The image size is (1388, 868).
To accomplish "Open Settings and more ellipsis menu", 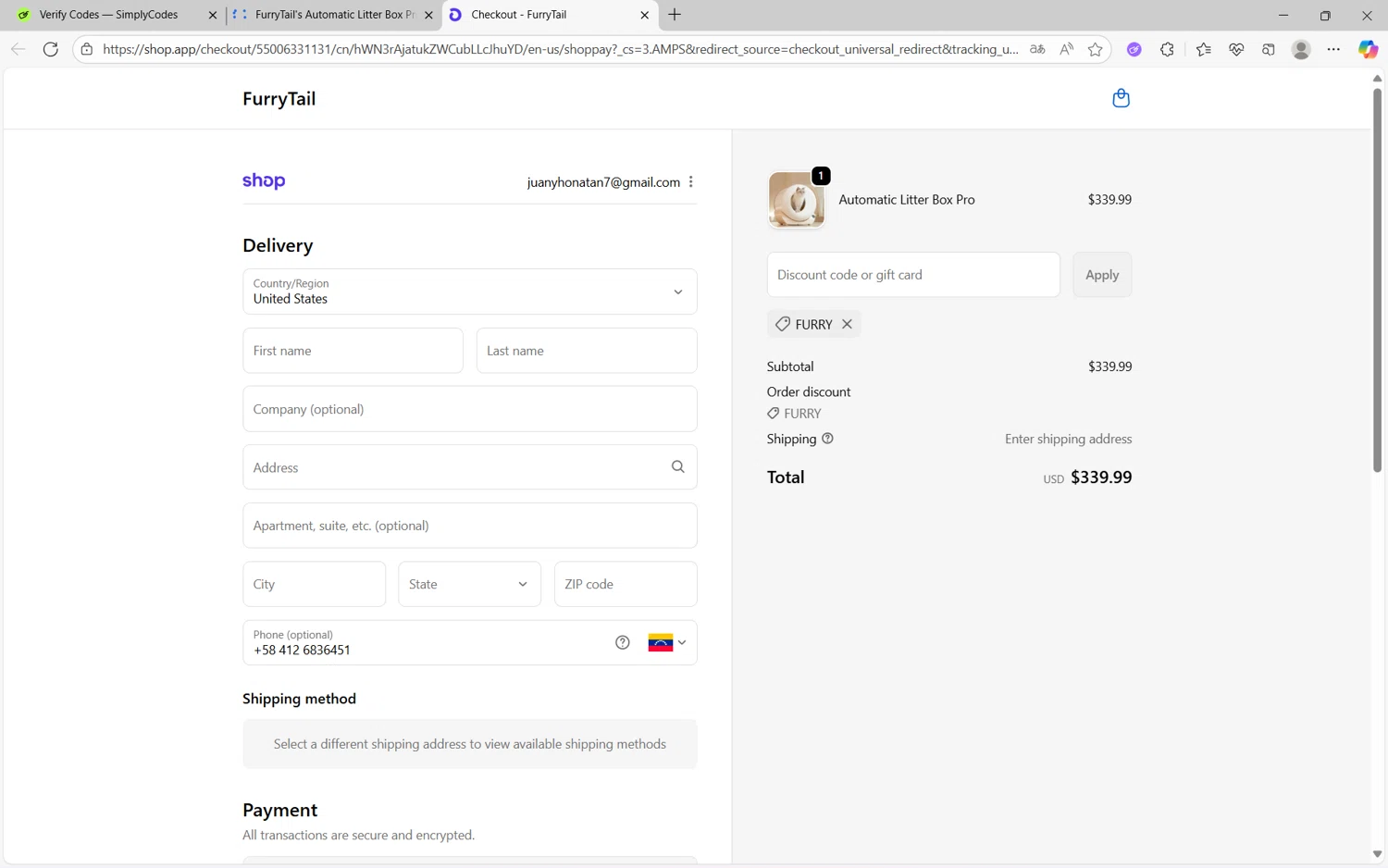I will [1333, 49].
